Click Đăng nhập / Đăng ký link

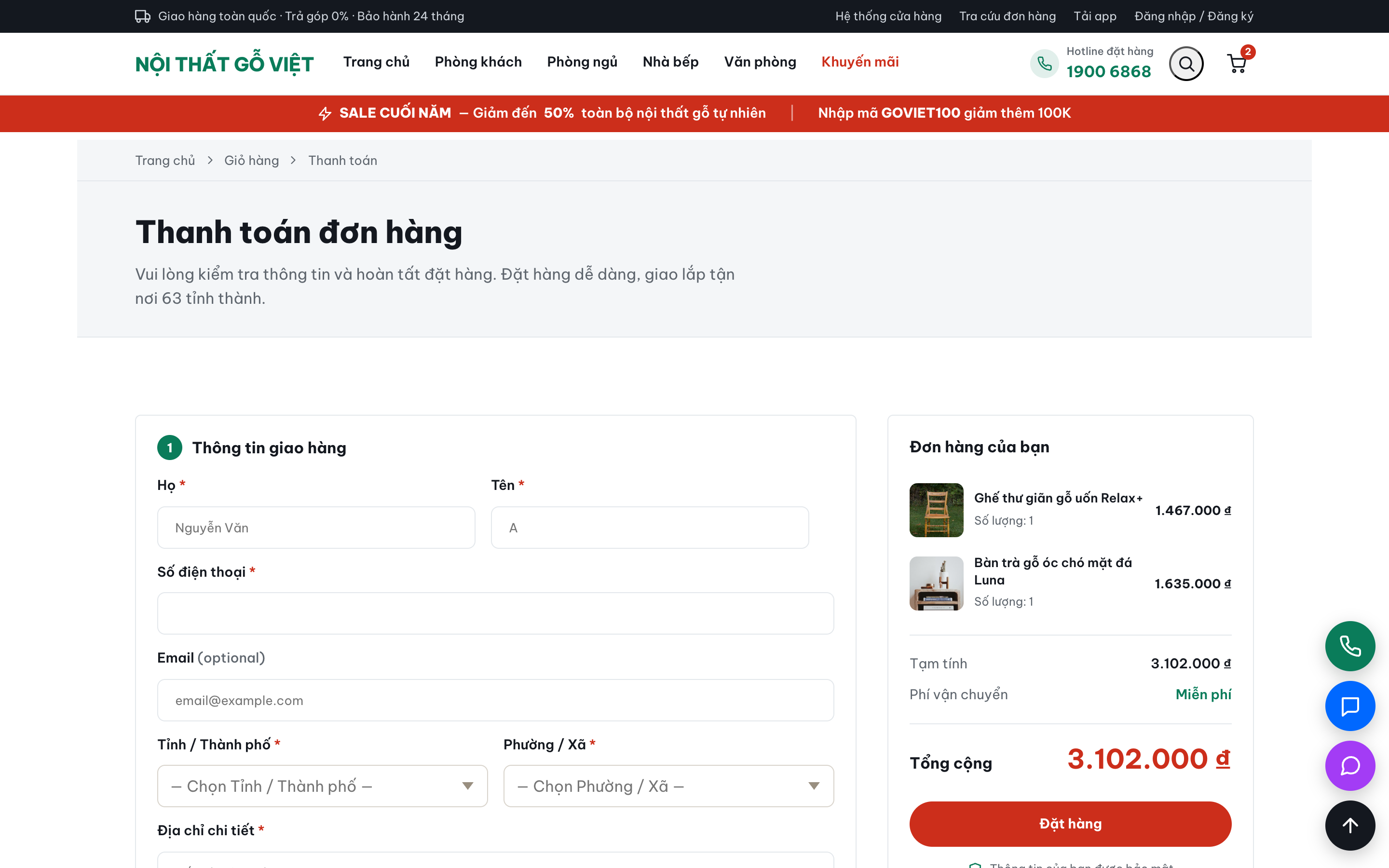pyautogui.click(x=1194, y=16)
